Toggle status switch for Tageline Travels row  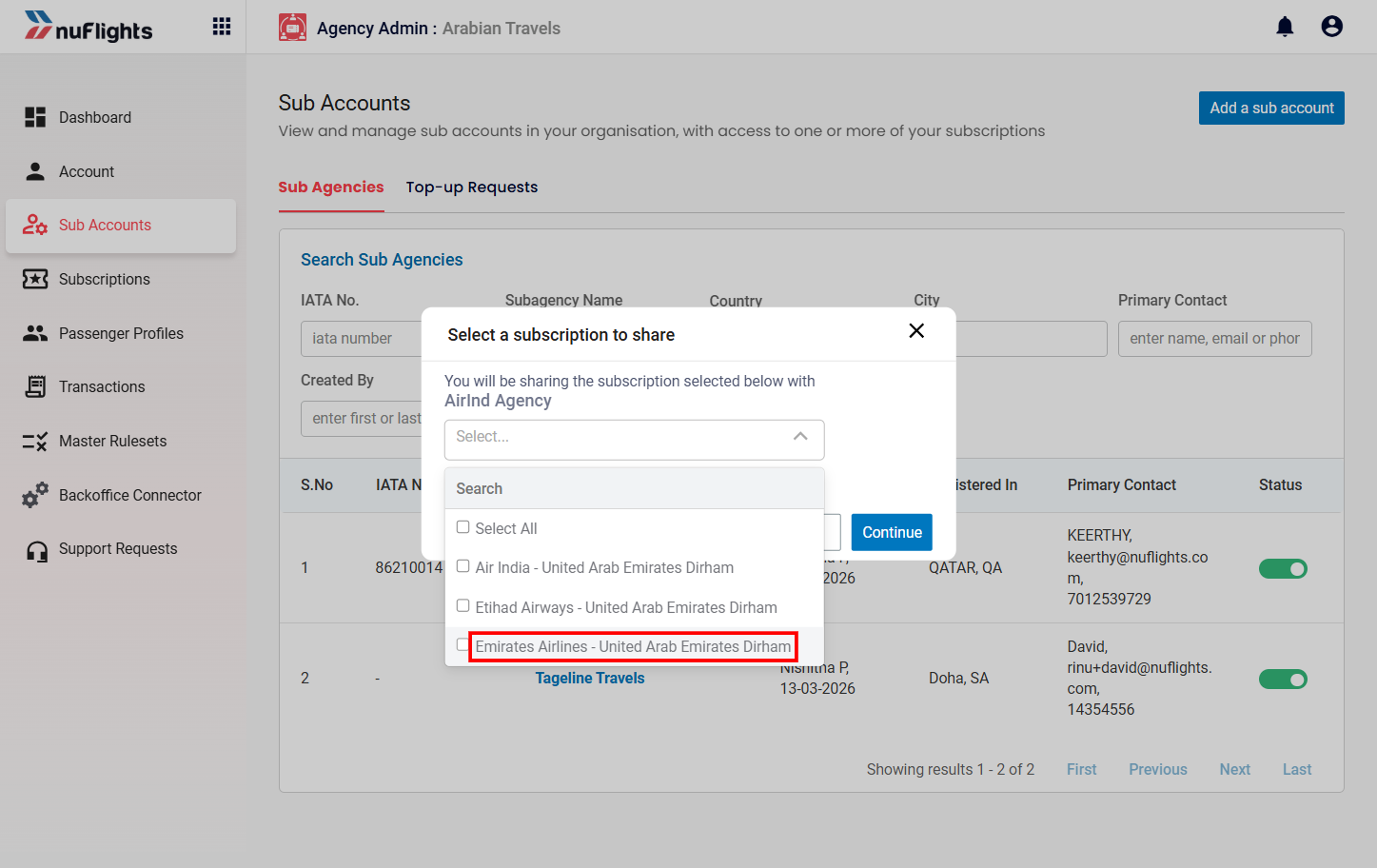[x=1283, y=679]
